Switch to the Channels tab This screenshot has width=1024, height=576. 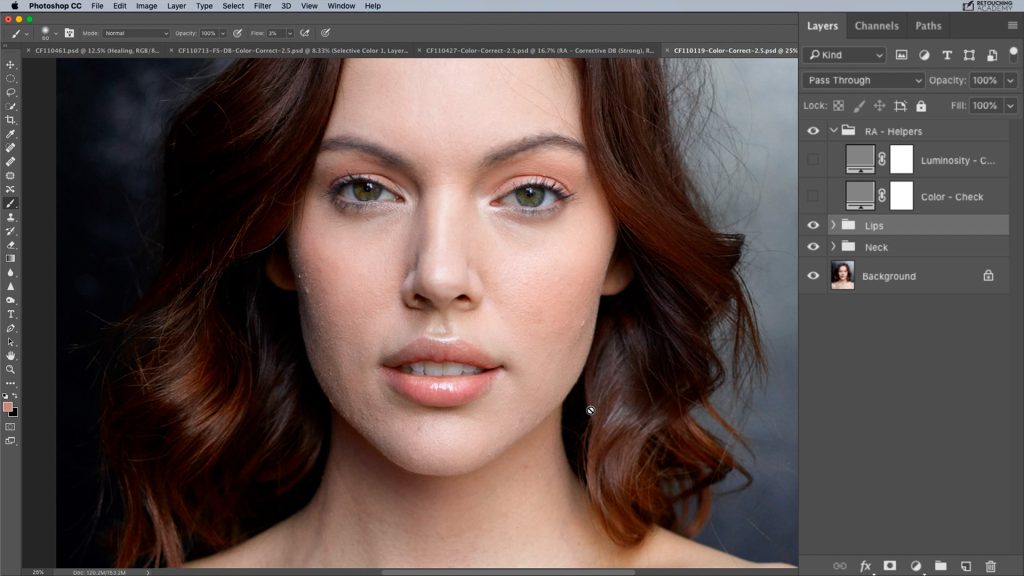coord(877,26)
